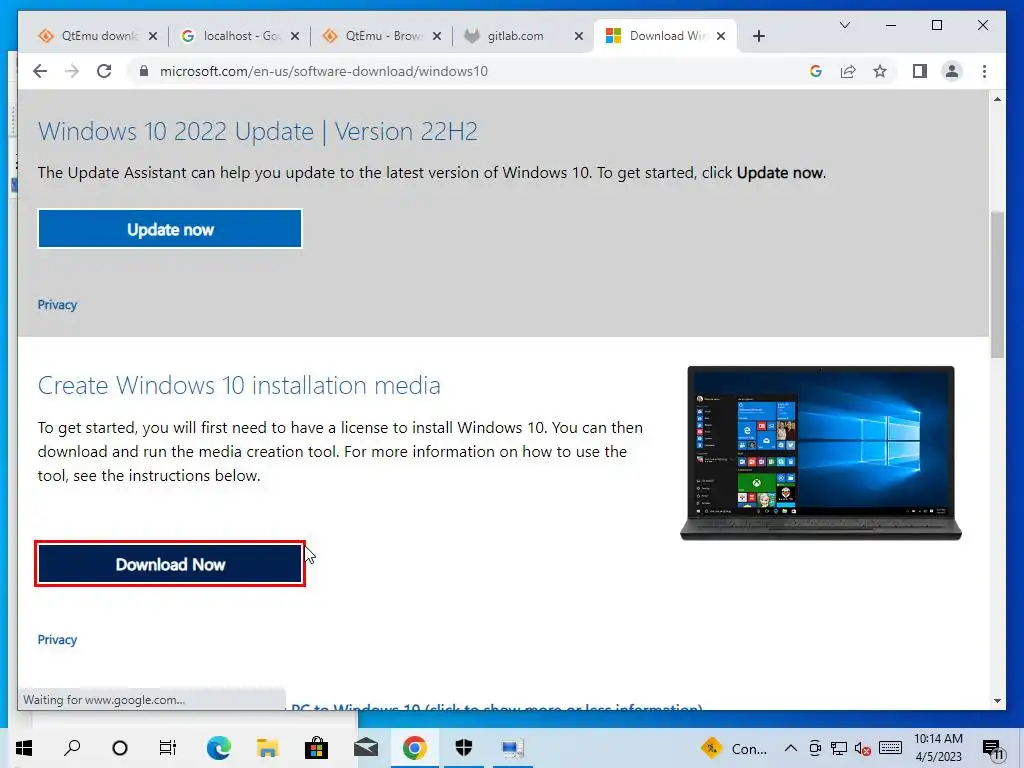Bookmark this page with star icon
Image resolution: width=1024 pixels, height=768 pixels.
[880, 71]
